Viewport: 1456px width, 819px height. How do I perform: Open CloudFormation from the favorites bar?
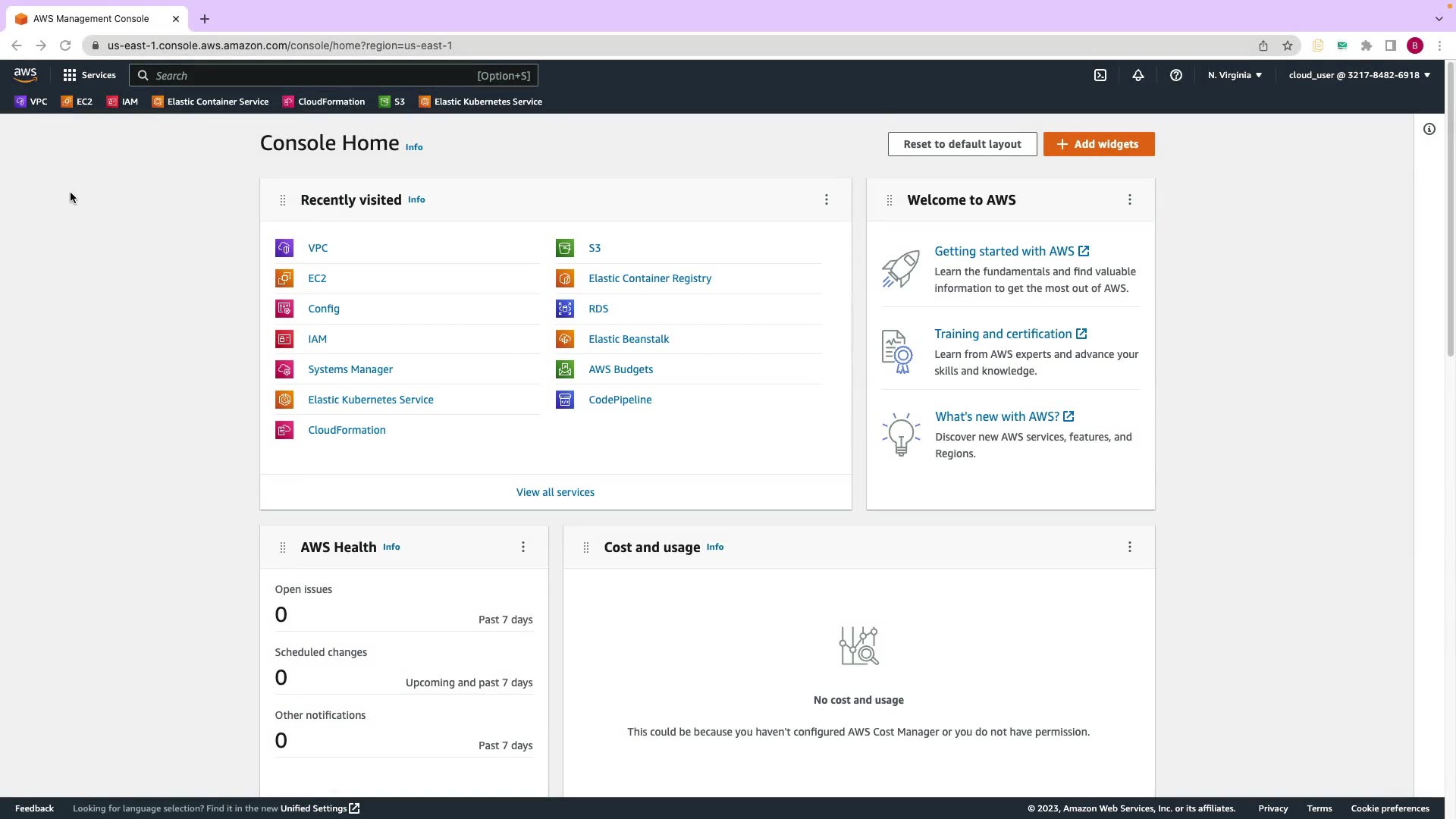pyautogui.click(x=324, y=102)
